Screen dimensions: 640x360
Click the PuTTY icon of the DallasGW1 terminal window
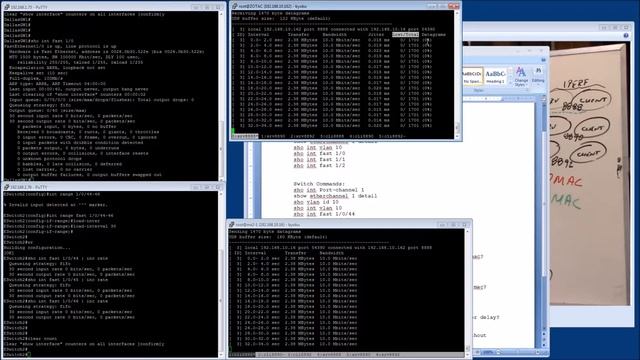click(7, 7)
